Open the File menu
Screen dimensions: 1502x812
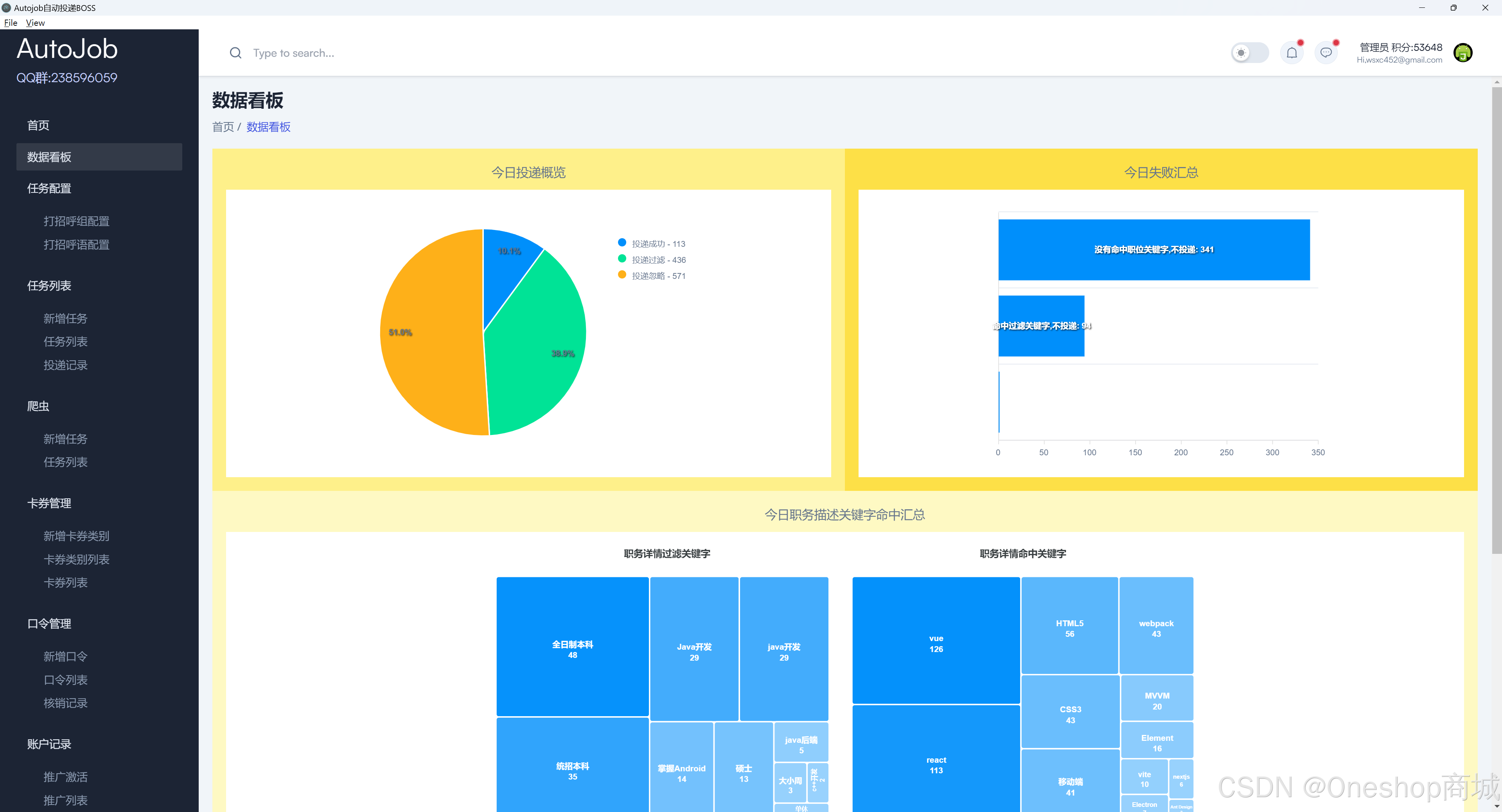[x=11, y=23]
